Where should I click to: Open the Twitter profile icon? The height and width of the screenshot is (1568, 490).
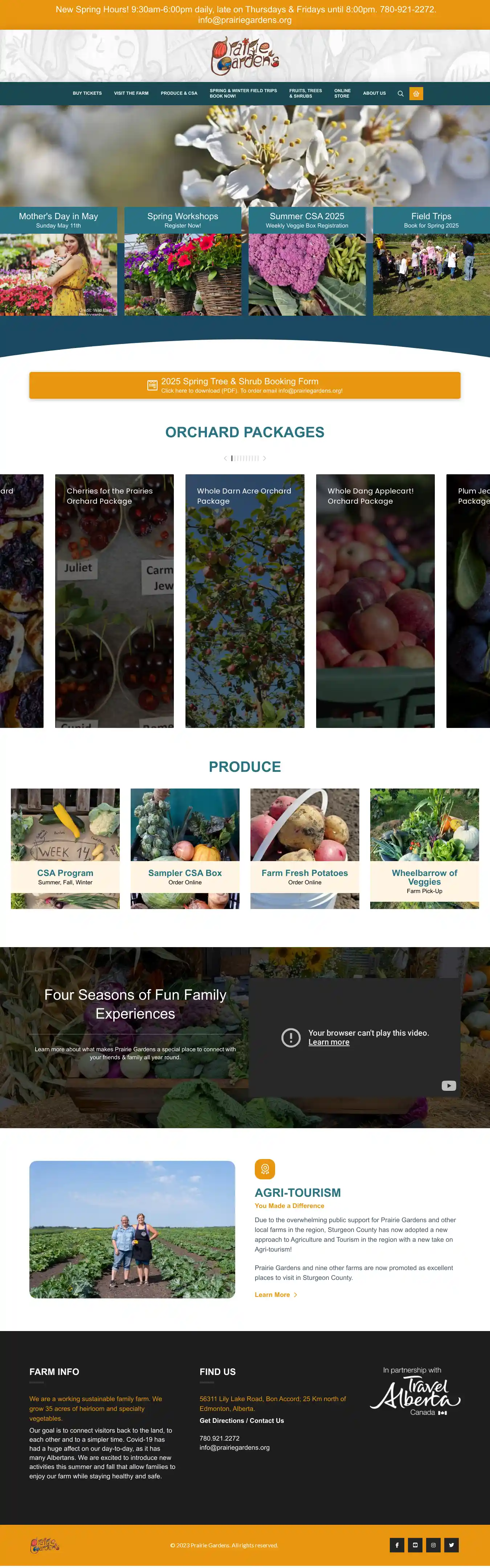(x=452, y=1545)
